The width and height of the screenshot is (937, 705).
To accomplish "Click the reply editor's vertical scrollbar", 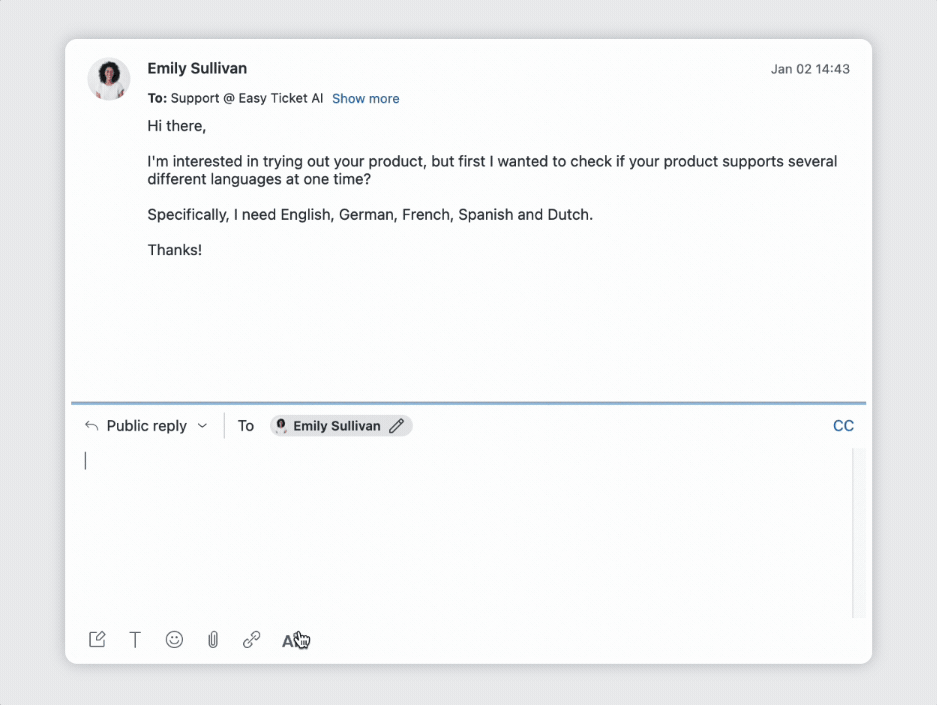I will click(856, 530).
